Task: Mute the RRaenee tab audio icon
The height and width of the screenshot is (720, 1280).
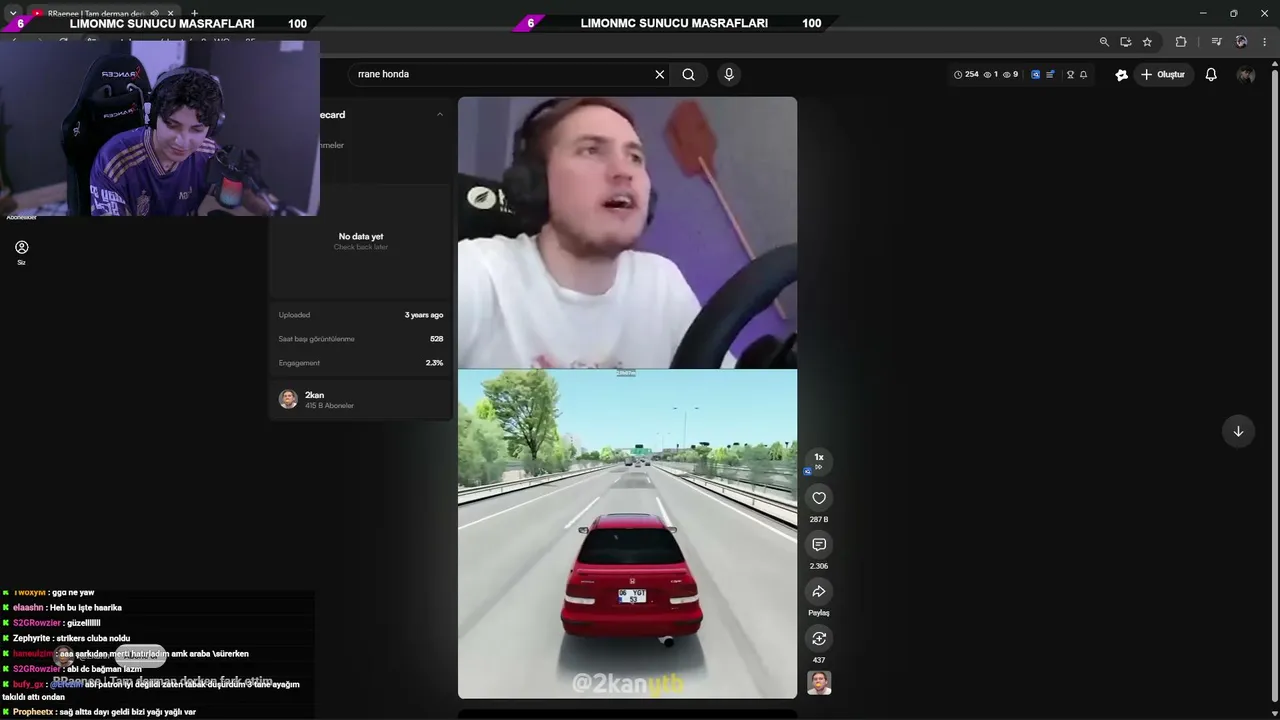Action: 154,13
